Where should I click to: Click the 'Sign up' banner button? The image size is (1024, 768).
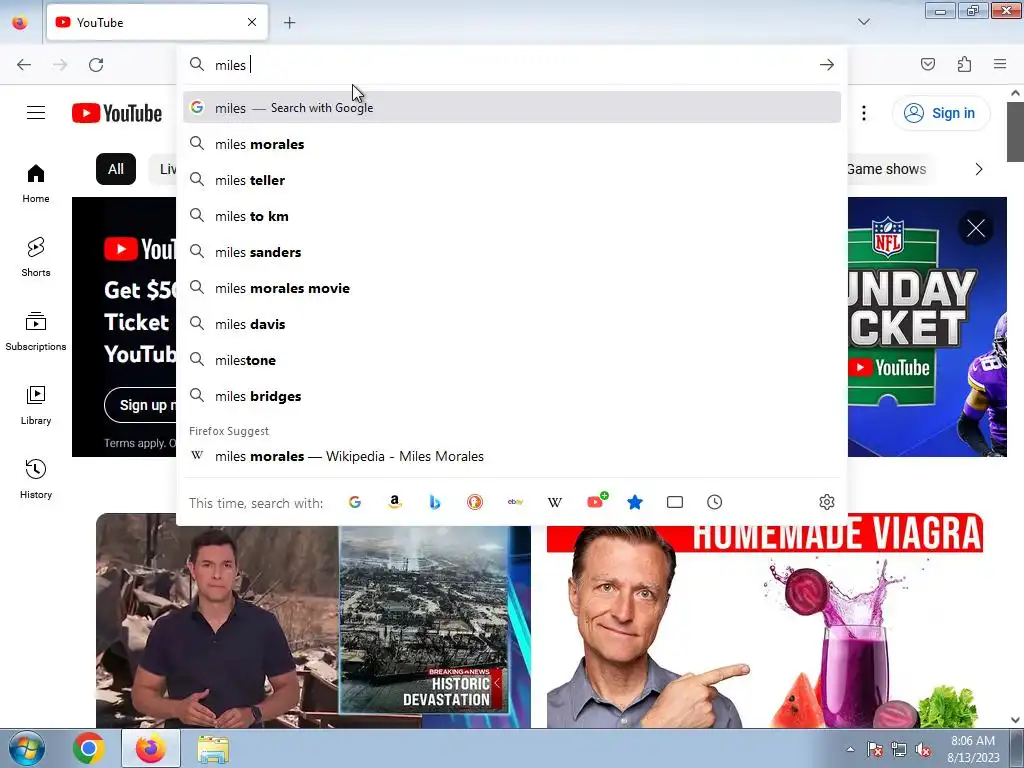pos(140,405)
